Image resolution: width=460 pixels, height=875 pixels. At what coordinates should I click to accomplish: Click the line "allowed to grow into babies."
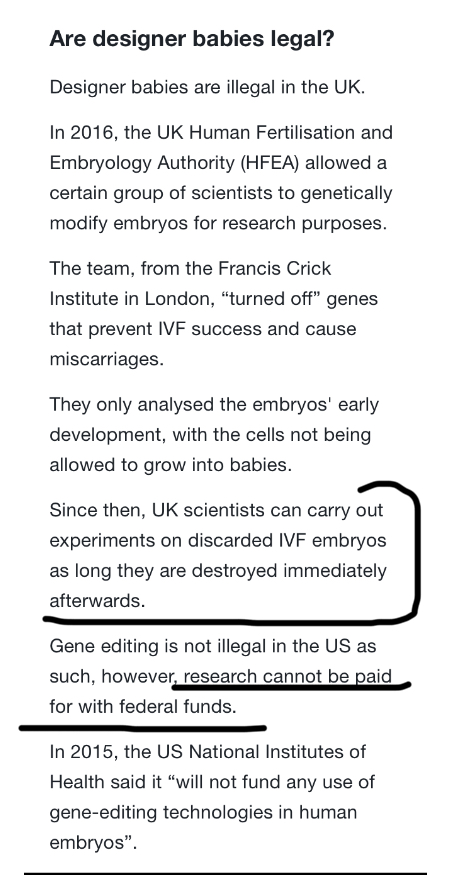point(171,464)
